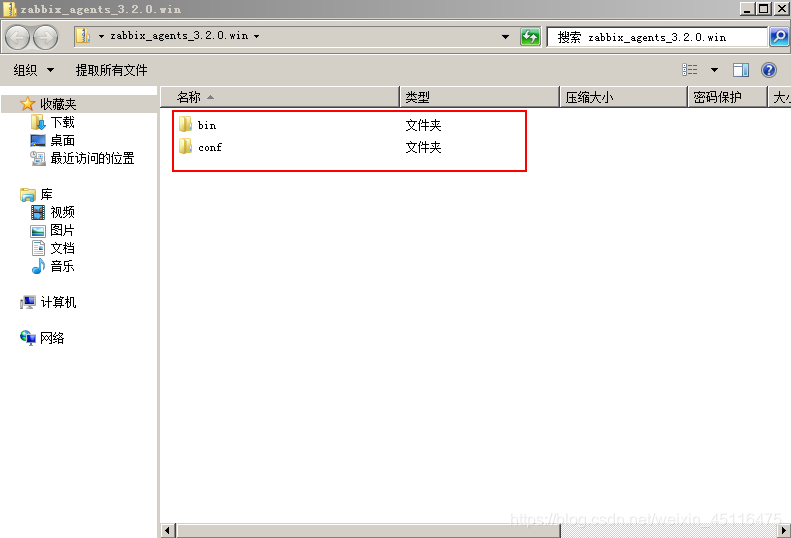This screenshot has height=538, width=791.
Task: Minimize the zabbix_agents window
Action: click(747, 9)
